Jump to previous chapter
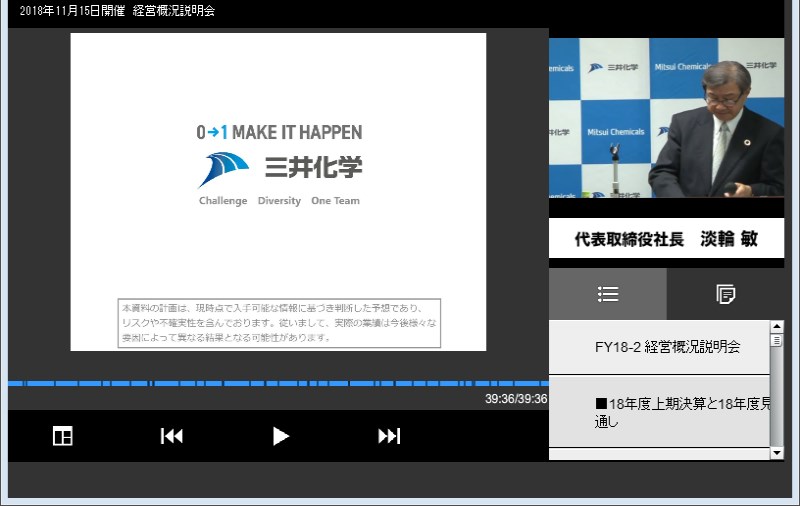The width and height of the screenshot is (800, 506). (x=171, y=436)
